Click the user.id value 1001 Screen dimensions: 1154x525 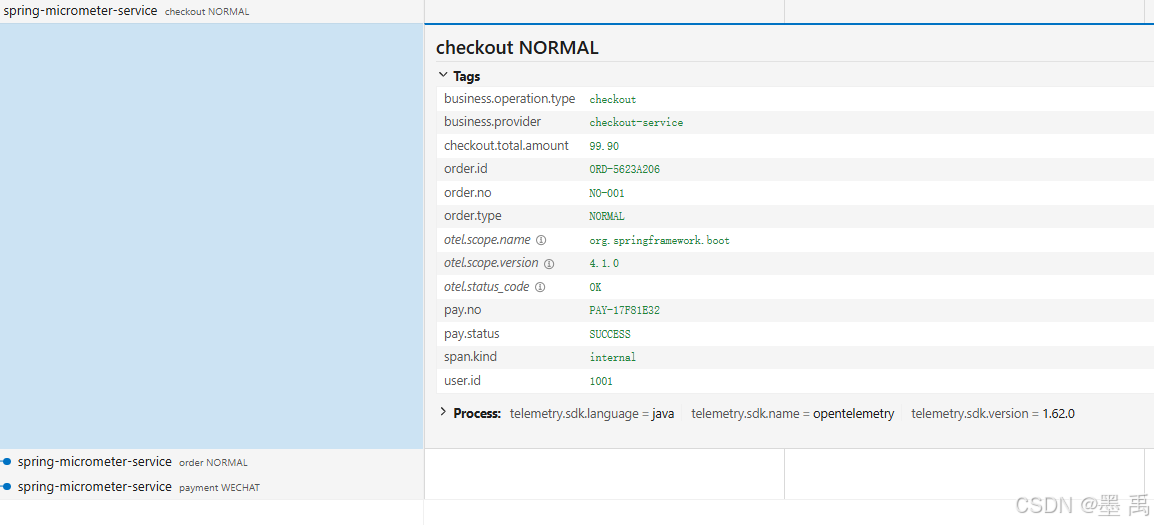click(x=601, y=381)
